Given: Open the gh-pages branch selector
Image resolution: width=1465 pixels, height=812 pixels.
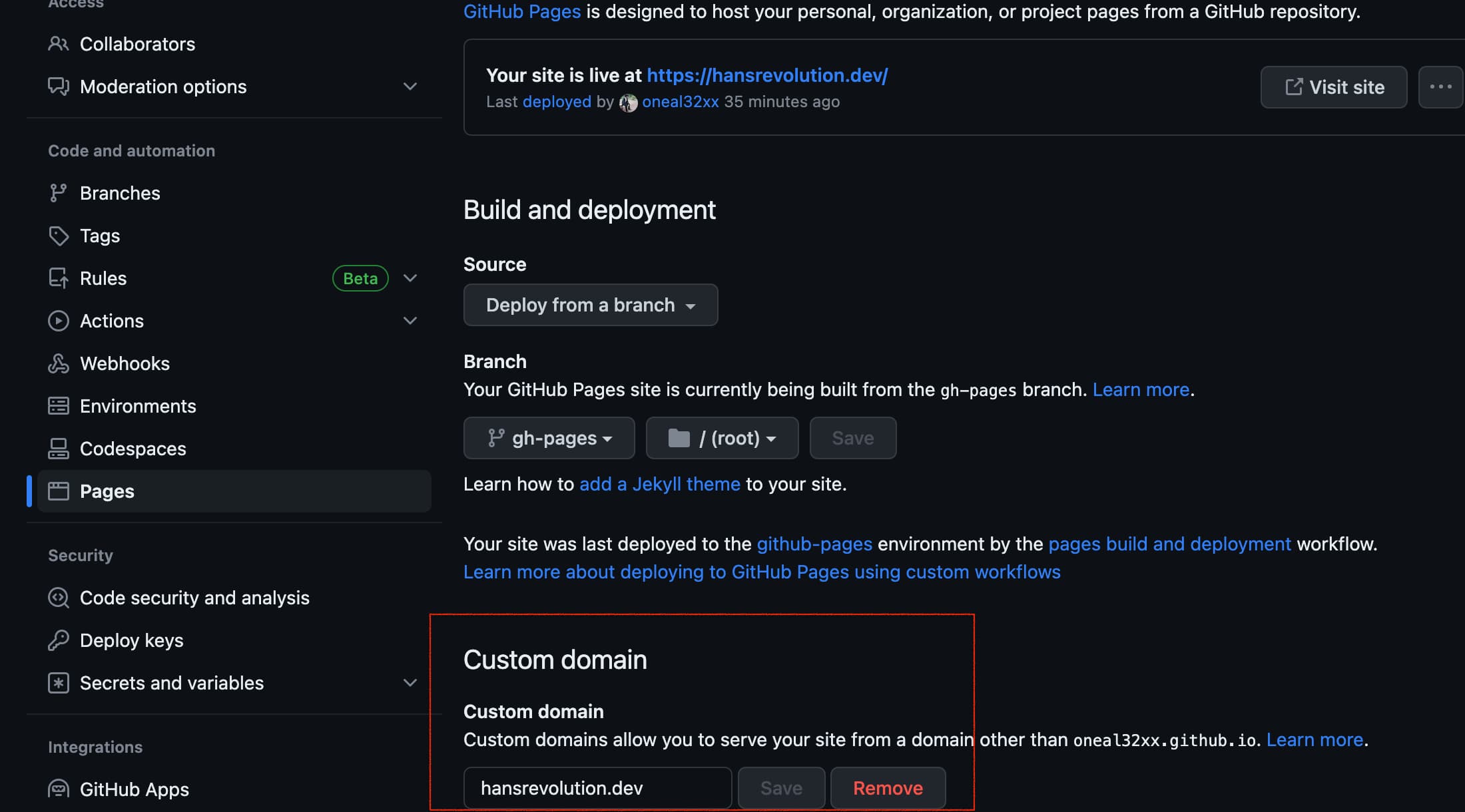Looking at the screenshot, I should click(549, 438).
